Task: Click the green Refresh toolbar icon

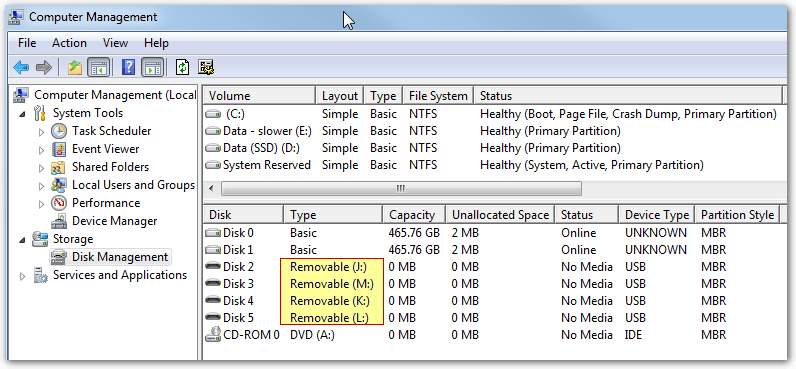Action: click(x=182, y=67)
